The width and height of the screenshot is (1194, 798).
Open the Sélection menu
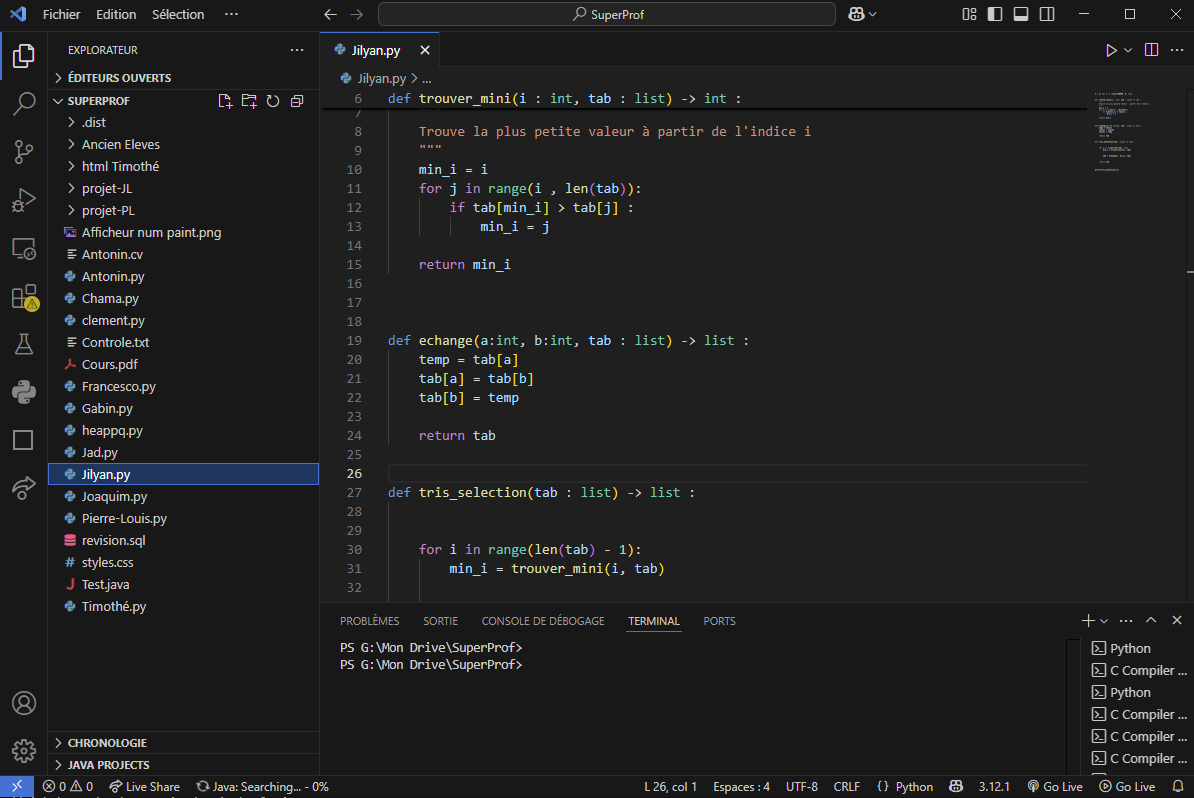pos(178,14)
